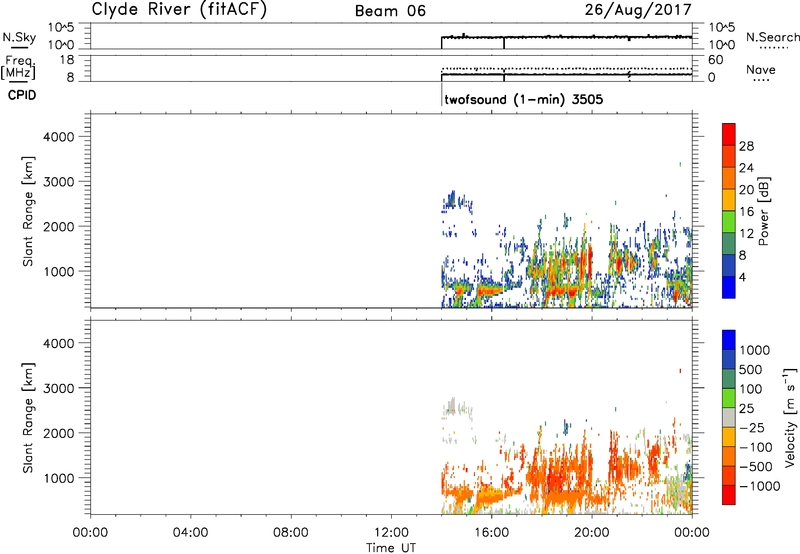800x554 pixels.
Task: Click the '18' frequency axis tick label
Action: [x=67, y=60]
